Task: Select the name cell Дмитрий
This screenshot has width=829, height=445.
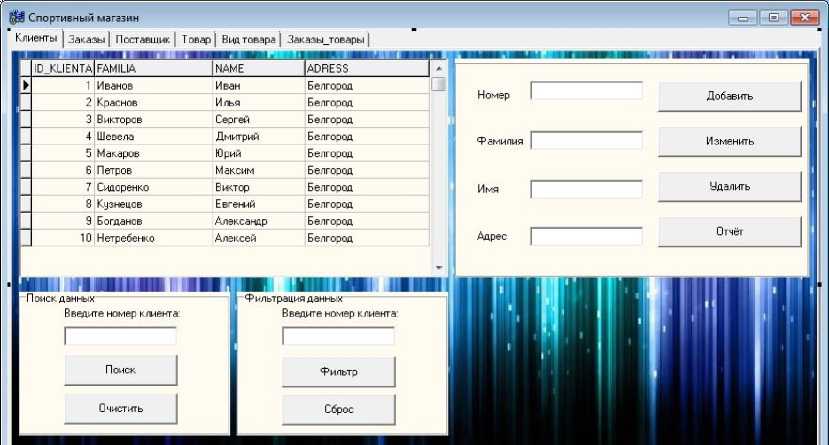Action: 259,136
